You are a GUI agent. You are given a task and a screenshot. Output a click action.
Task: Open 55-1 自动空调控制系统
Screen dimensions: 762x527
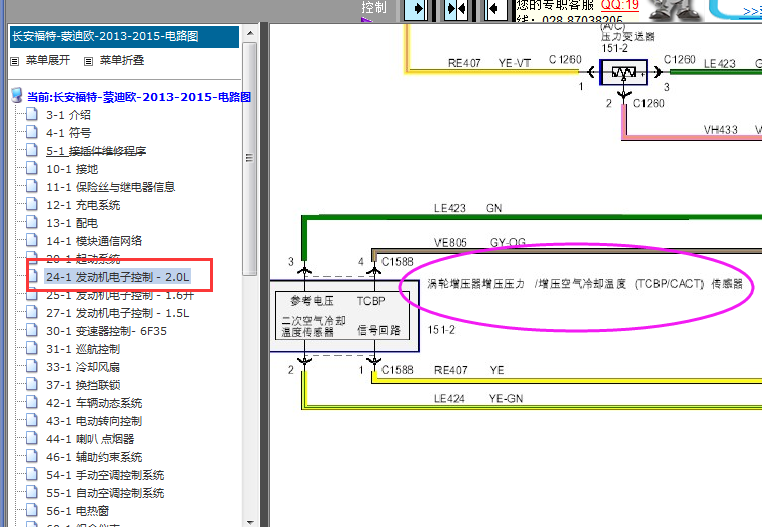point(105,493)
